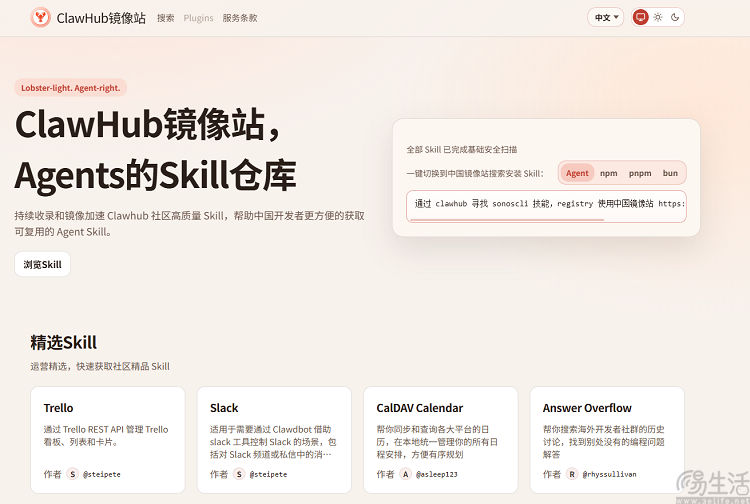Open the CalDAV Calendar skill card

click(x=441, y=440)
